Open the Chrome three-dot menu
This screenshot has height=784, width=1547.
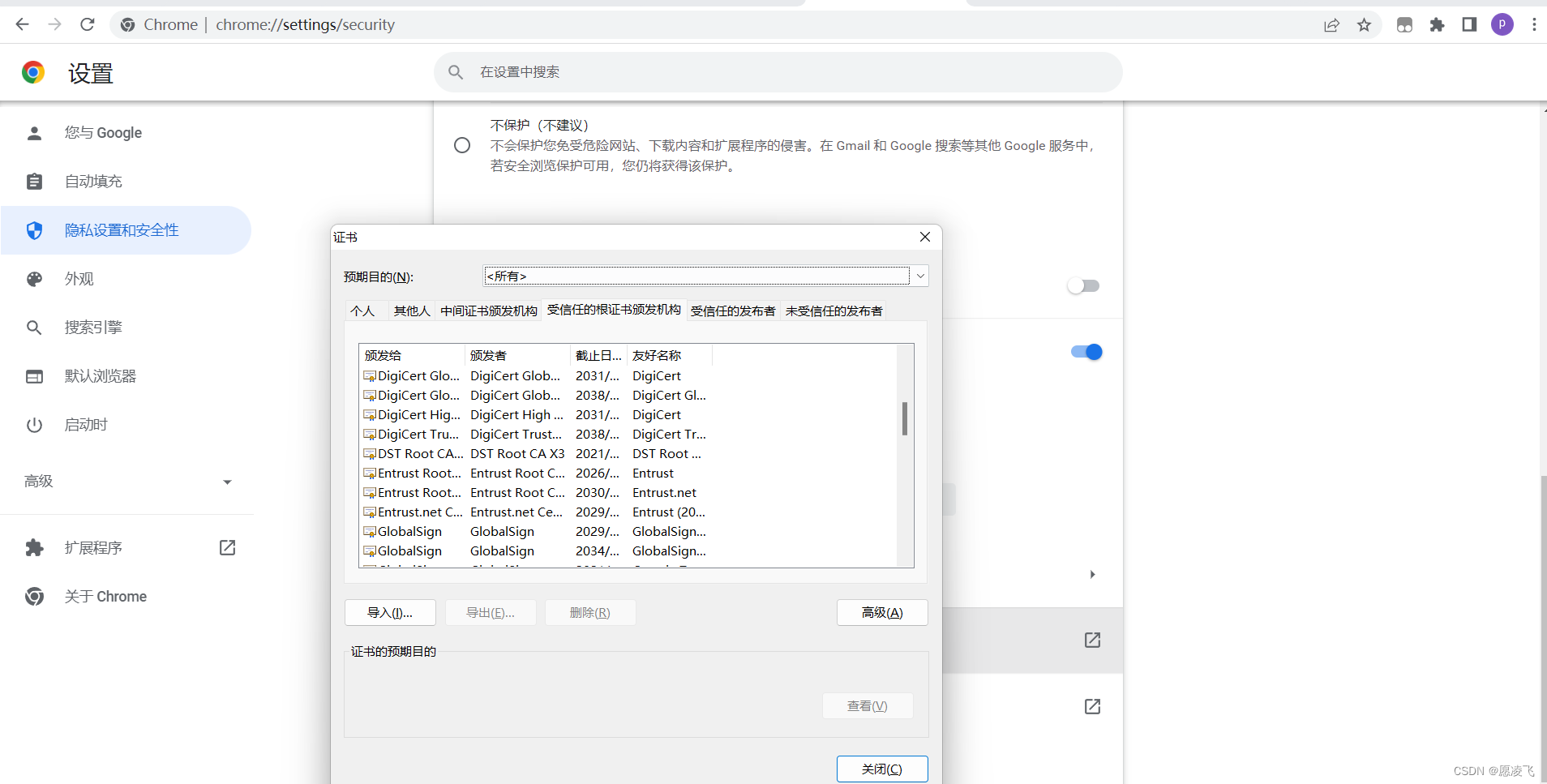[x=1534, y=25]
